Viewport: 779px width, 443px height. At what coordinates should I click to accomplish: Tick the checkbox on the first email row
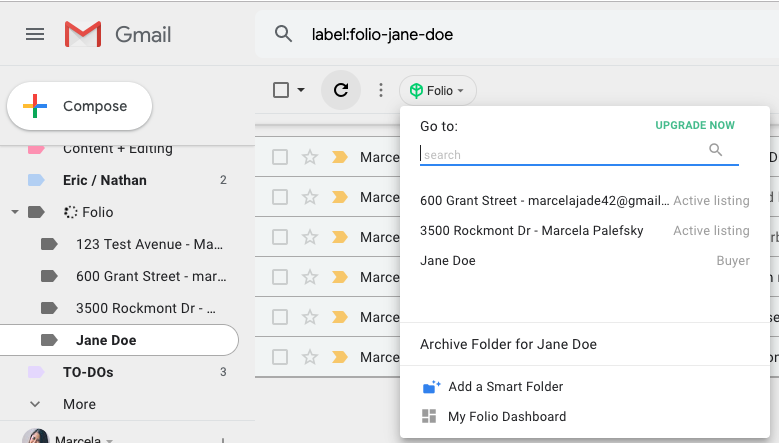[x=280, y=157]
